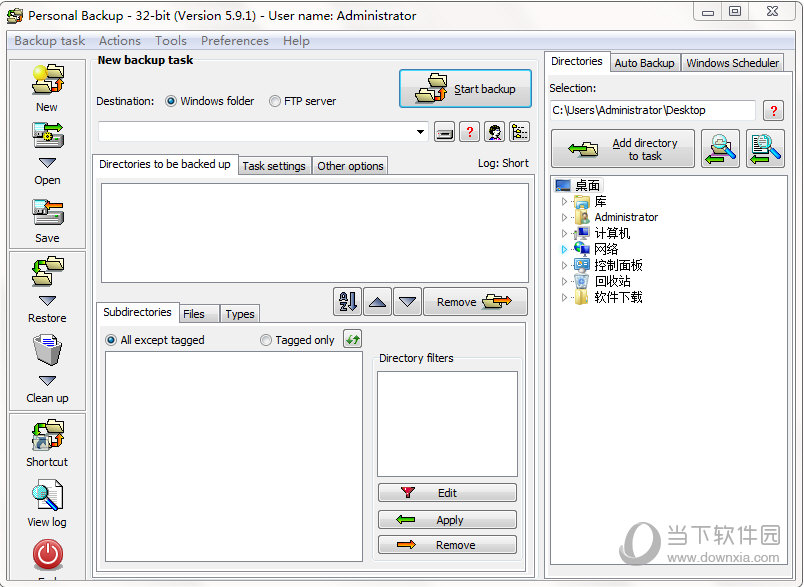
Task: Expand the Administrator tree node
Action: pos(564,217)
